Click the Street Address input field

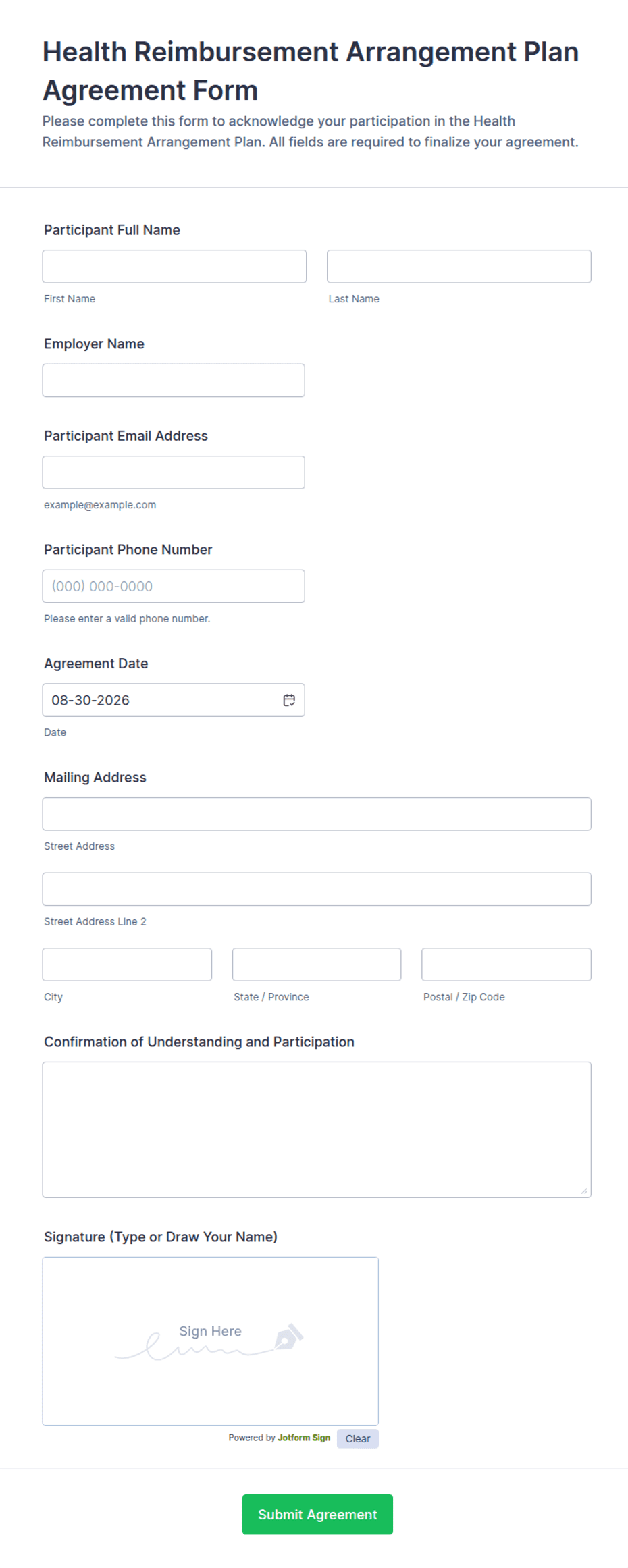[x=317, y=814]
